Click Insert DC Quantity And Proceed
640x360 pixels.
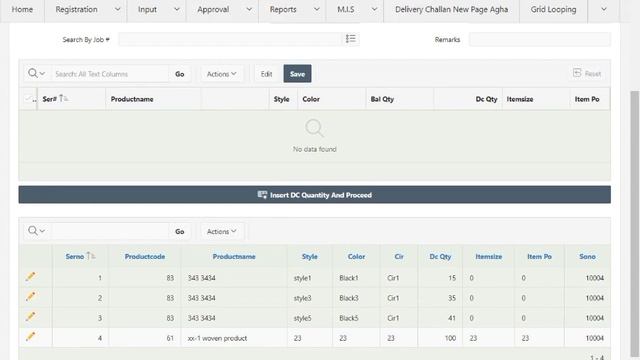click(x=315, y=195)
